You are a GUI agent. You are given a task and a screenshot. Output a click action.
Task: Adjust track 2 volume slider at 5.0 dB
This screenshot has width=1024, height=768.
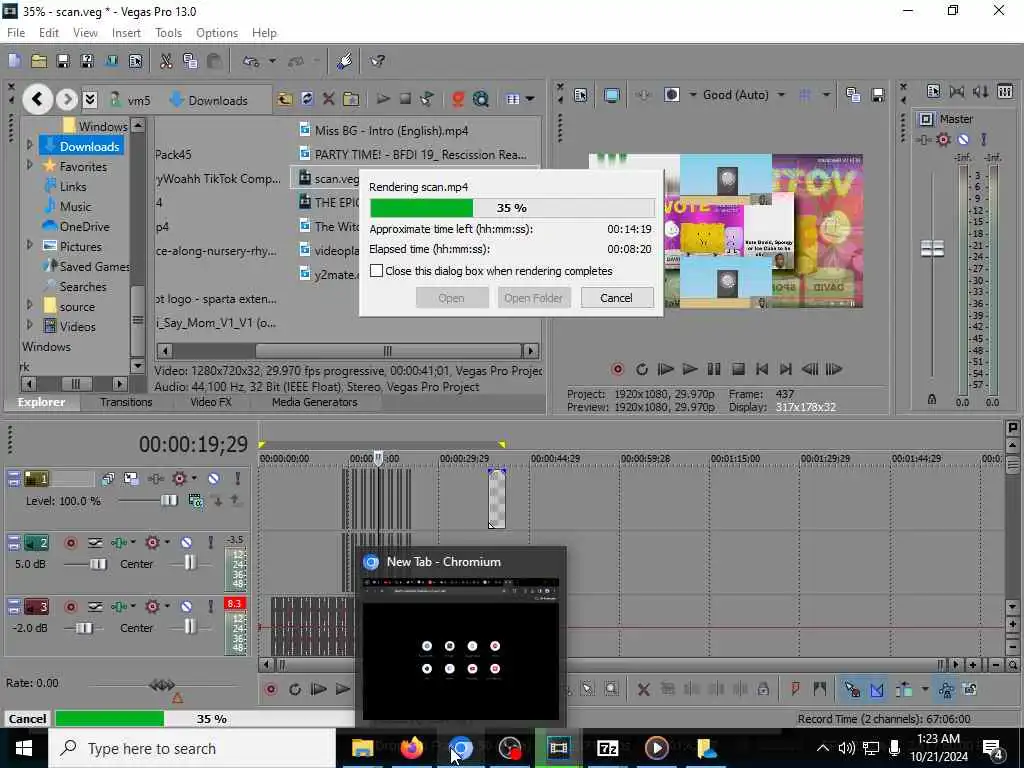point(98,564)
